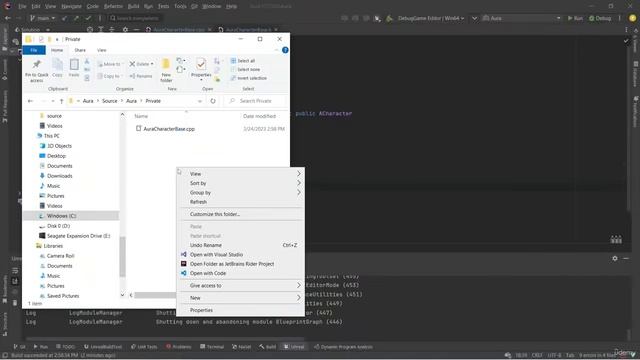Sort by Name column header
Image resolution: width=640 pixels, height=360 pixels.
[141, 116]
